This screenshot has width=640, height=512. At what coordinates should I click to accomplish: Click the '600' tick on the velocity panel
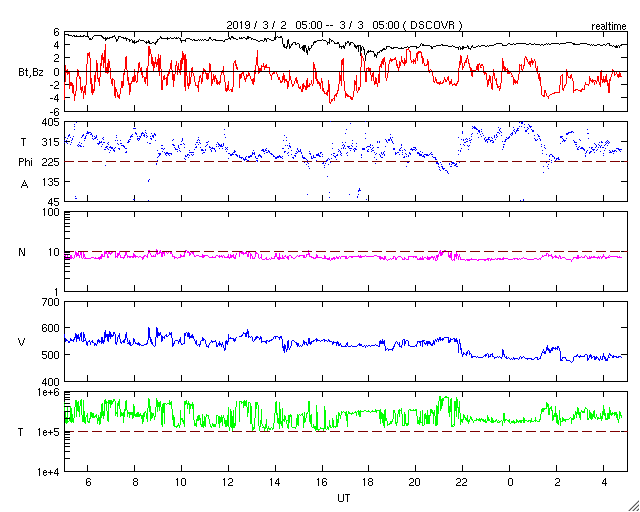51,329
